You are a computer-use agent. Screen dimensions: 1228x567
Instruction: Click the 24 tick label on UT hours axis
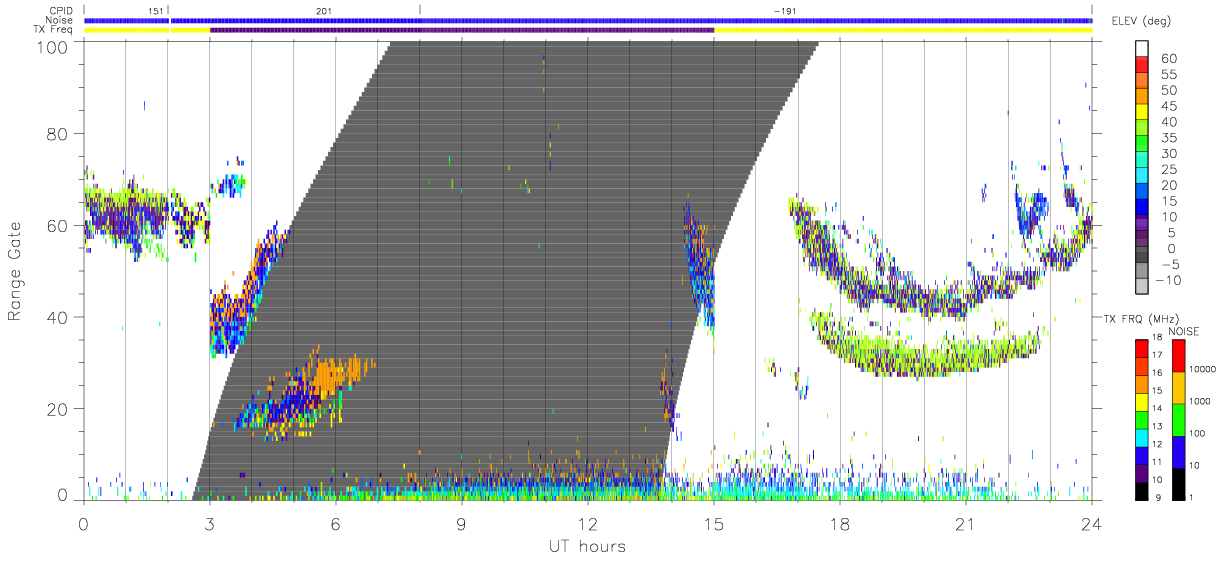tap(1091, 523)
